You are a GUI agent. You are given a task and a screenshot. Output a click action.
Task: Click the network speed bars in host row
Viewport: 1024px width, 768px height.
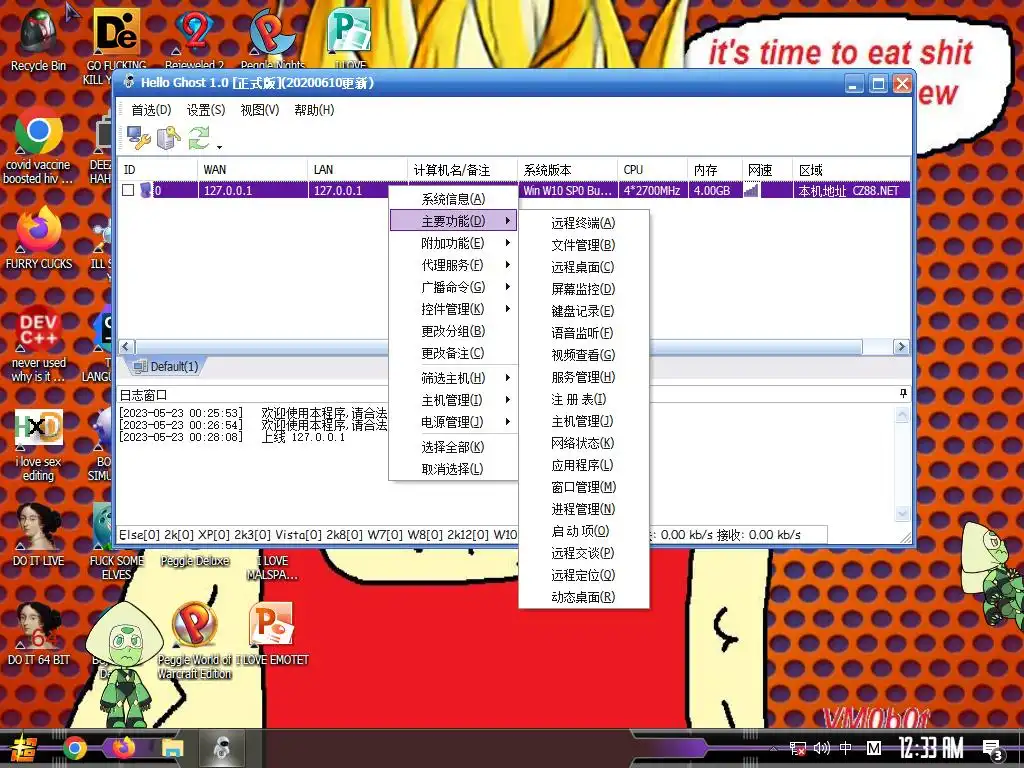tap(751, 190)
